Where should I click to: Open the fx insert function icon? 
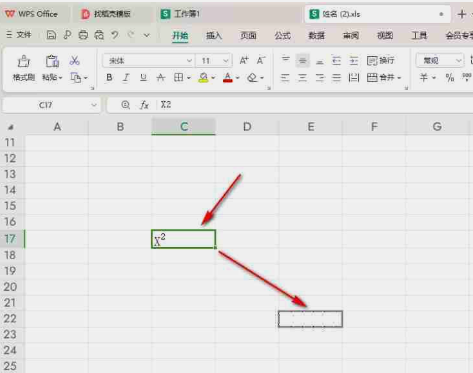coord(144,105)
